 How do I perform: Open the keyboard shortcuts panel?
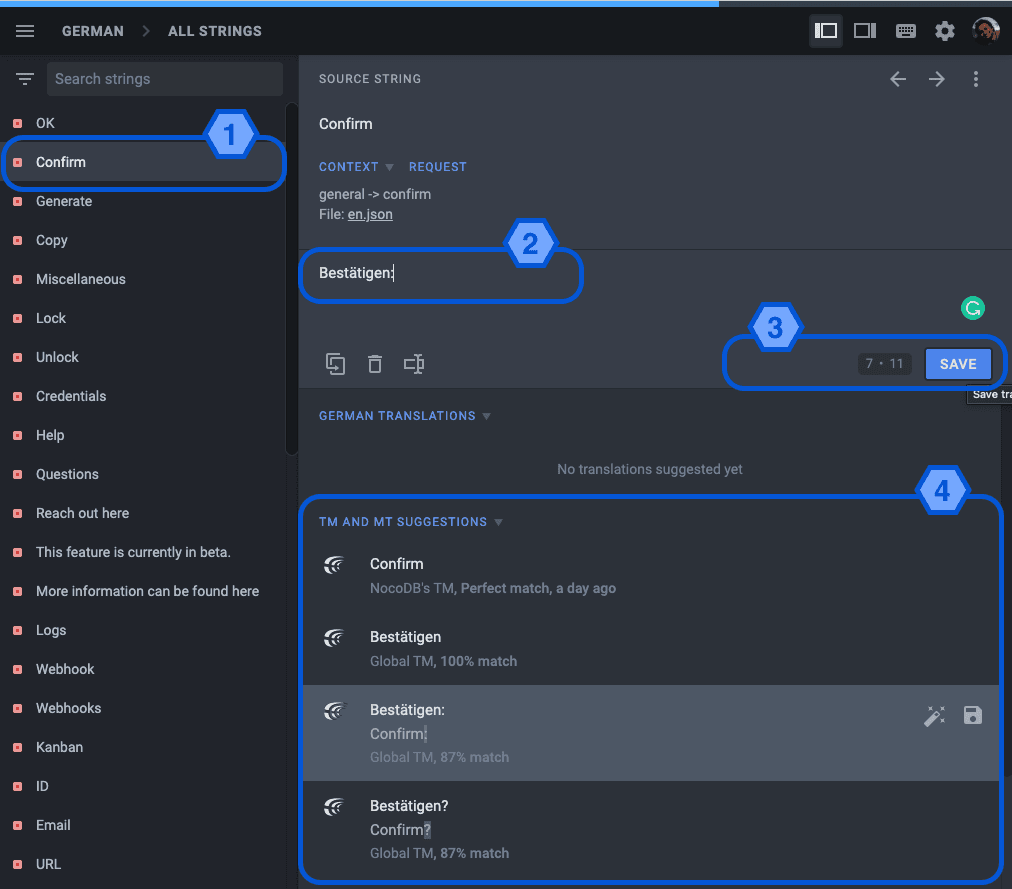click(906, 31)
